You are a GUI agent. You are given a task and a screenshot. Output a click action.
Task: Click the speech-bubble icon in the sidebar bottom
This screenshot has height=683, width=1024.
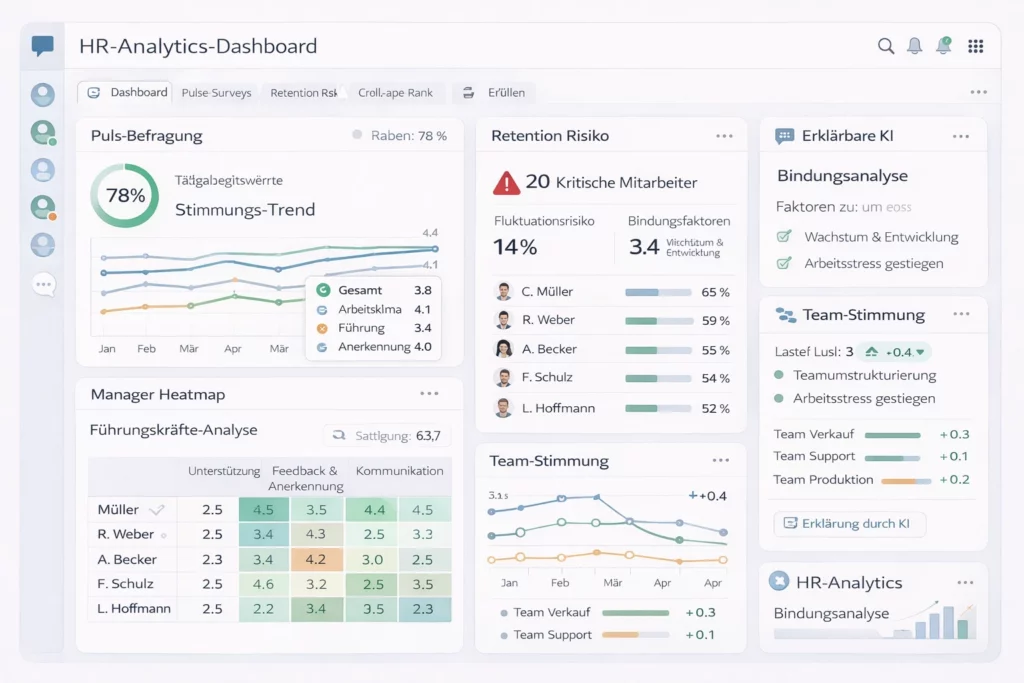click(42, 285)
